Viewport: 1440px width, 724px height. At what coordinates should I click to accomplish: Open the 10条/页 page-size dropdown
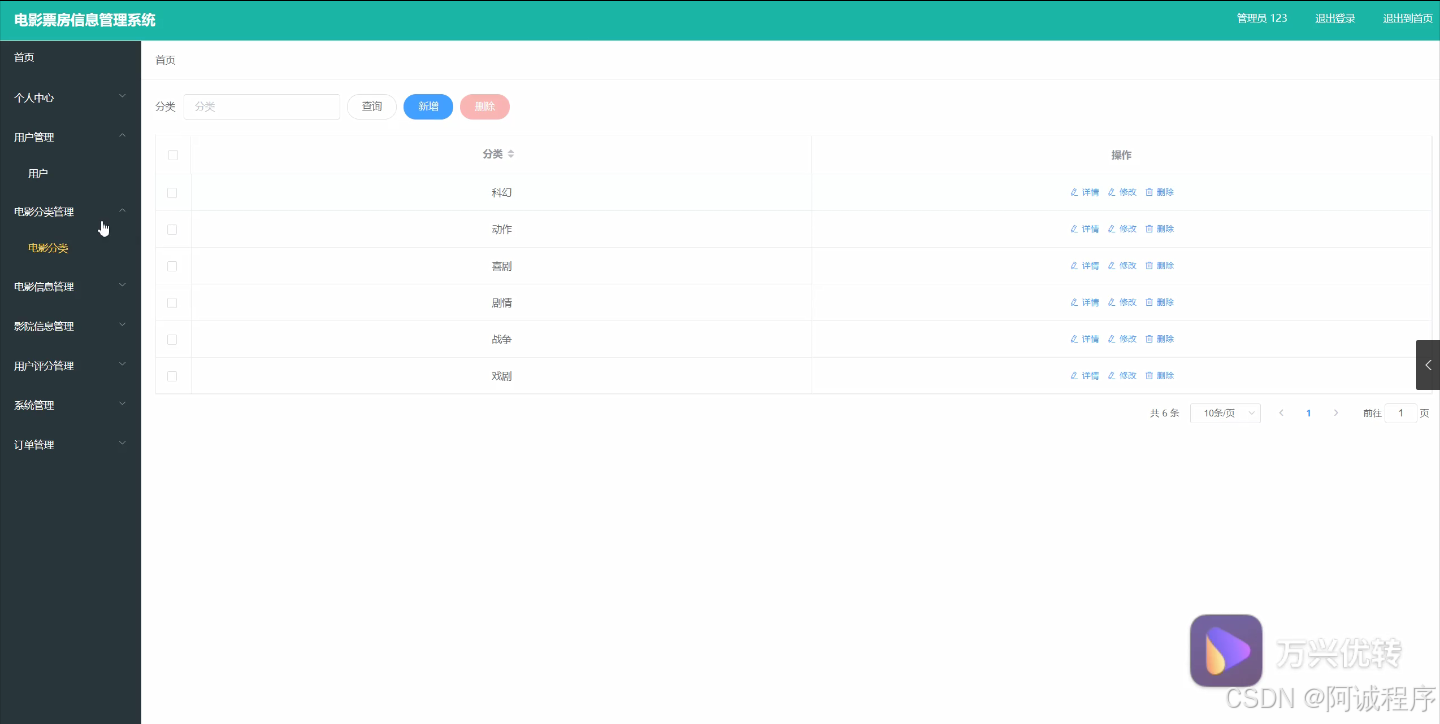(1225, 412)
